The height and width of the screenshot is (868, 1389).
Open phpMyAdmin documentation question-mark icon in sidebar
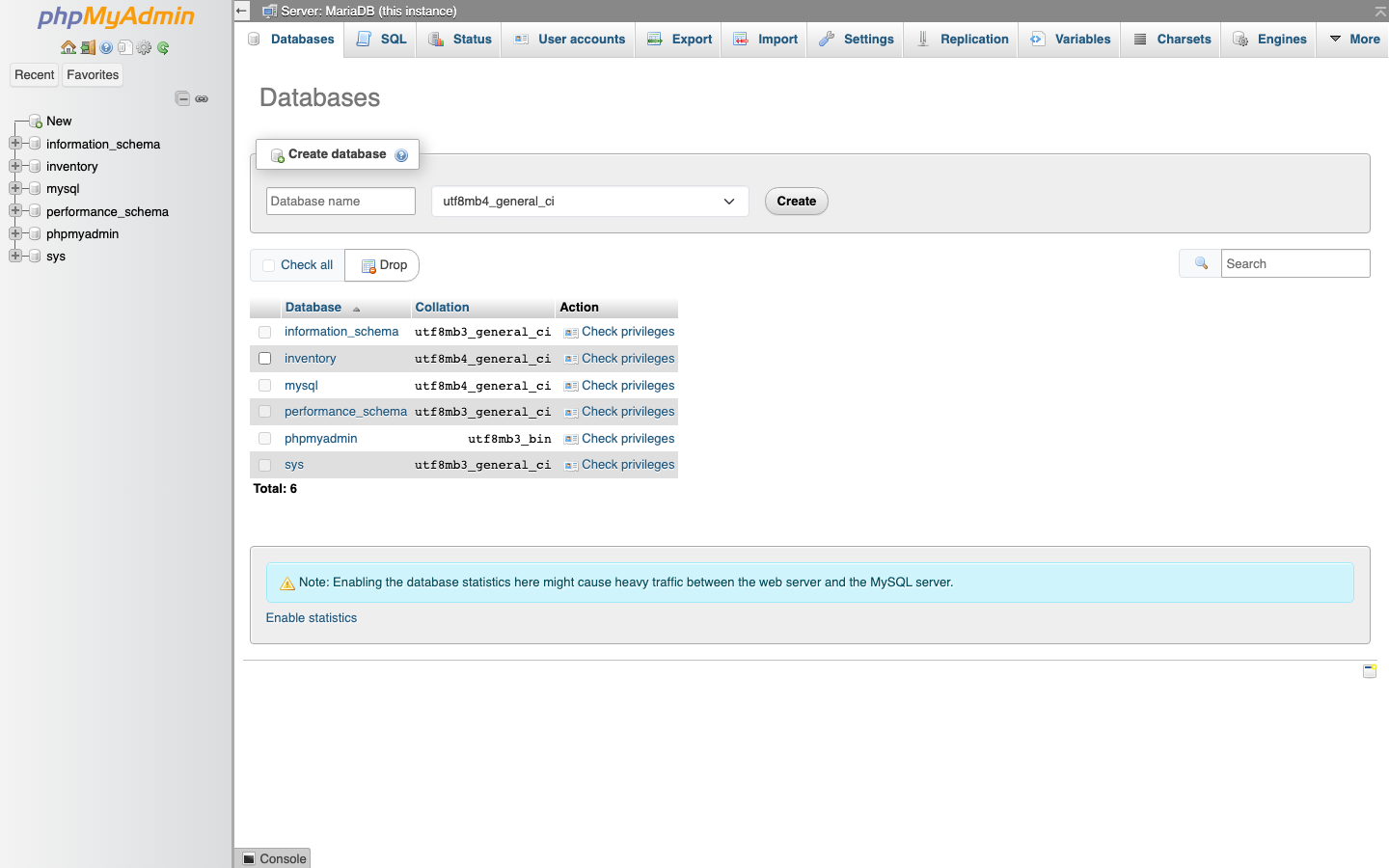point(106,47)
